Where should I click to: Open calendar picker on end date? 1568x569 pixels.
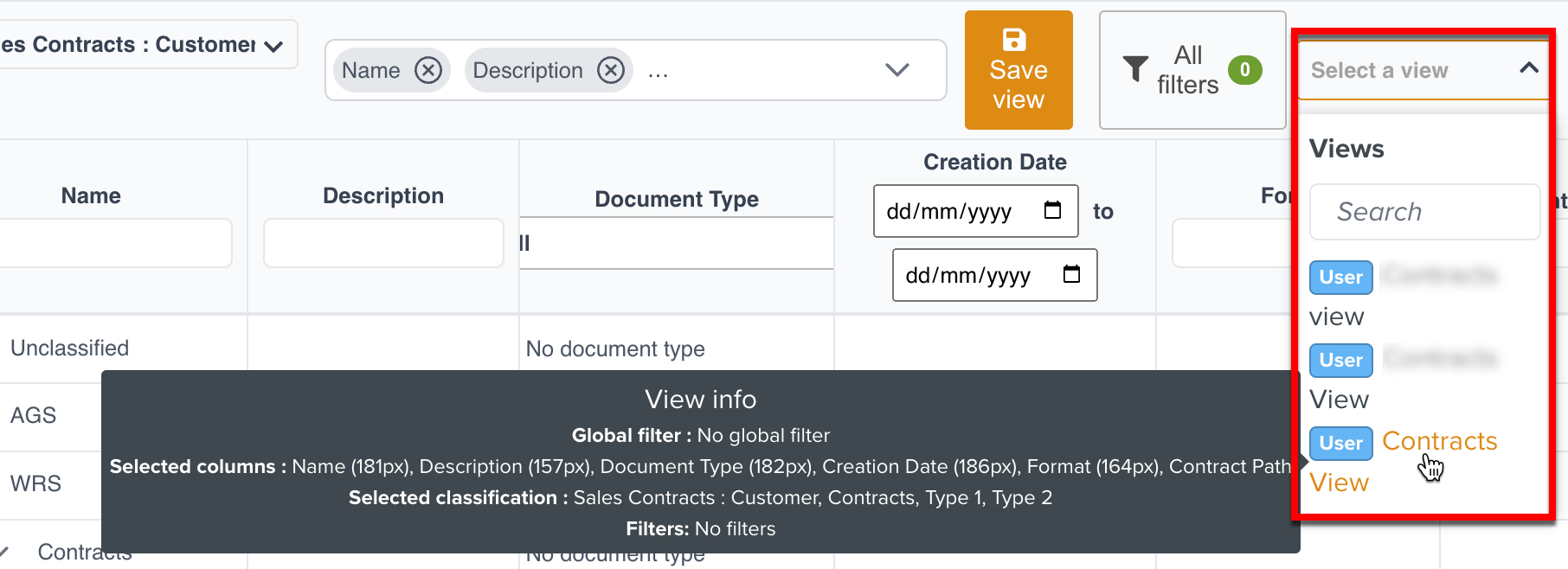pyautogui.click(x=1072, y=274)
